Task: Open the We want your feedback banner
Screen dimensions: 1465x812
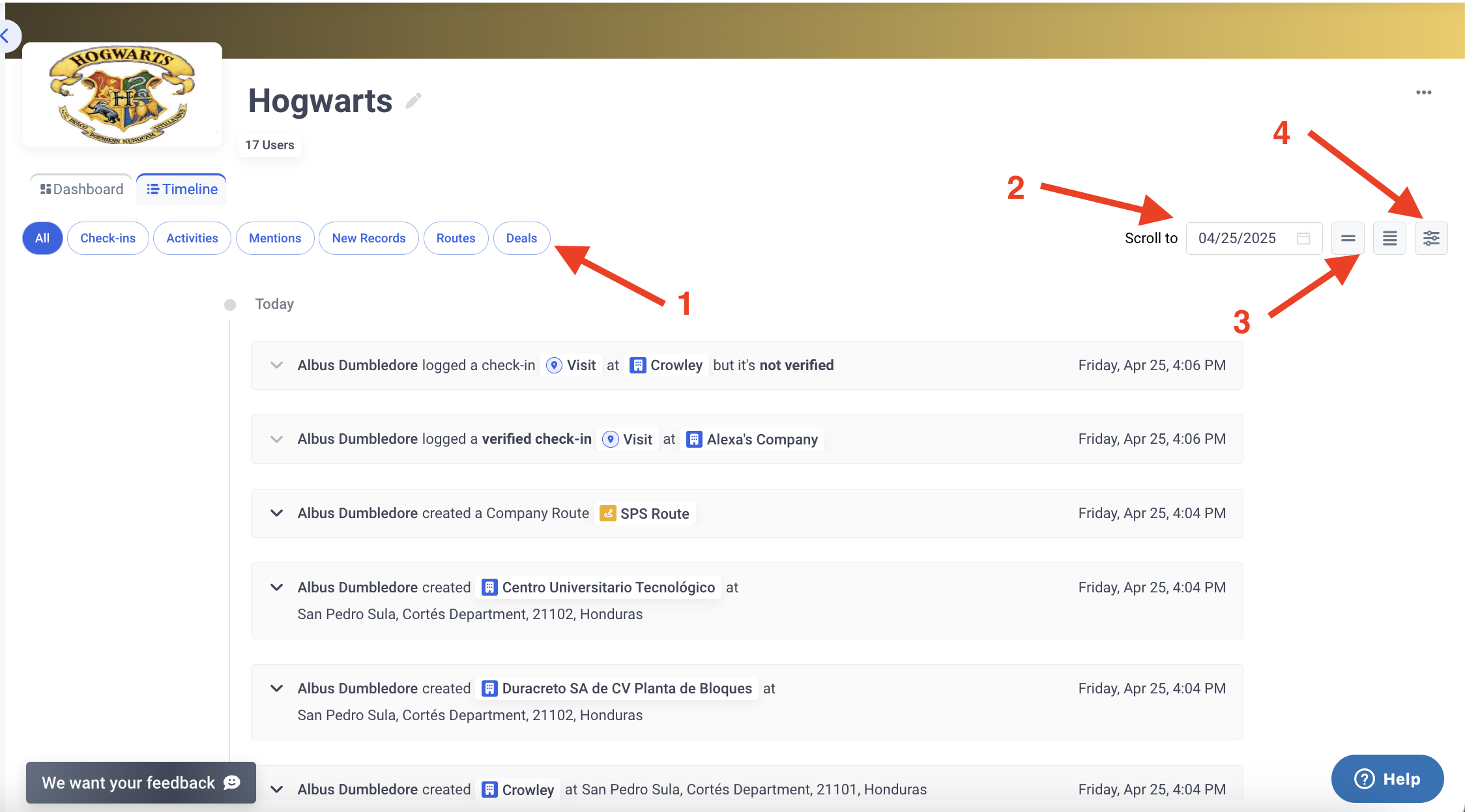Action: coord(141,783)
